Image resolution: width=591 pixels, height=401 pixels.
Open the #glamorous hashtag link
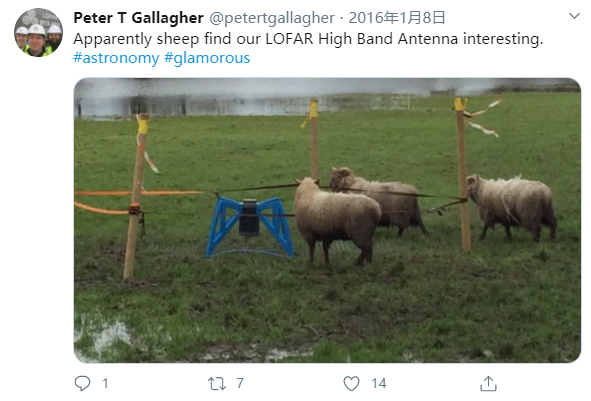pyautogui.click(x=207, y=58)
